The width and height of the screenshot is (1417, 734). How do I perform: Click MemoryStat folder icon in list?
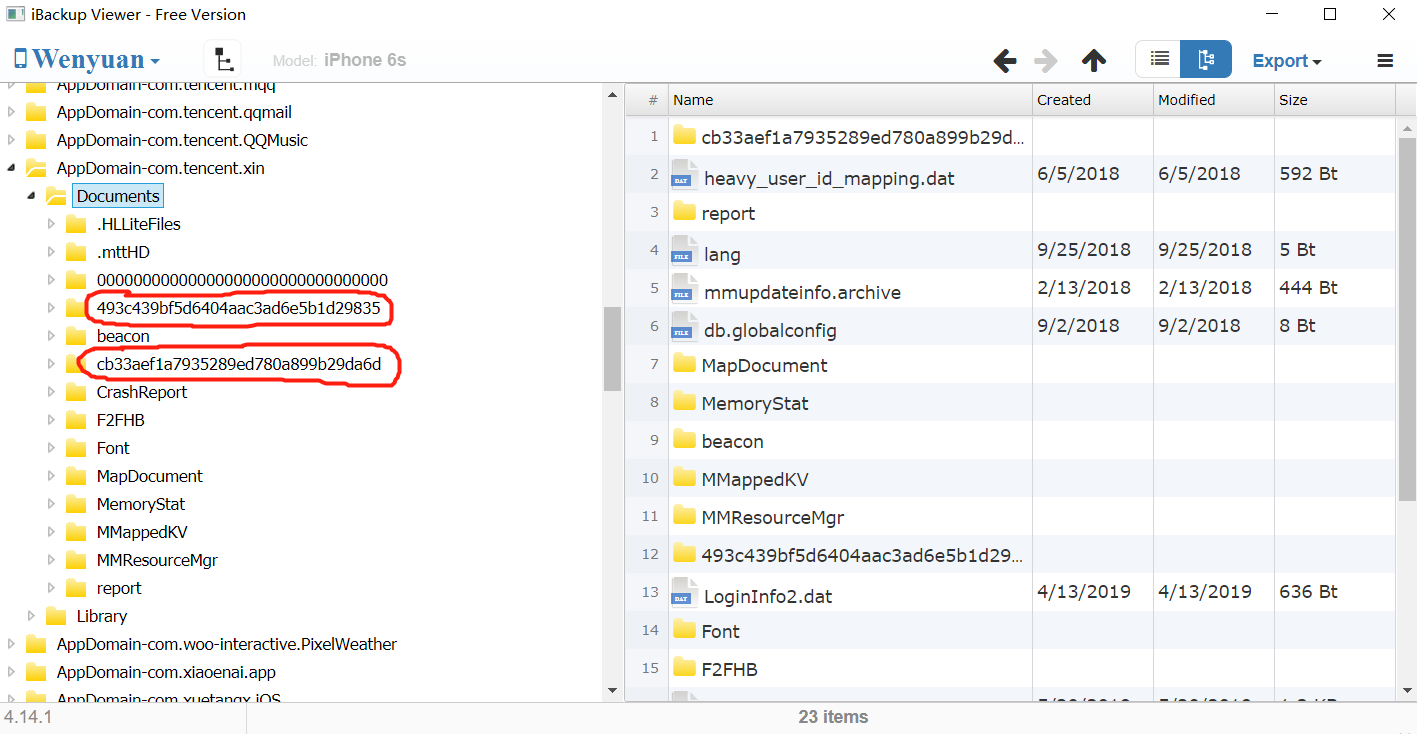(x=684, y=401)
